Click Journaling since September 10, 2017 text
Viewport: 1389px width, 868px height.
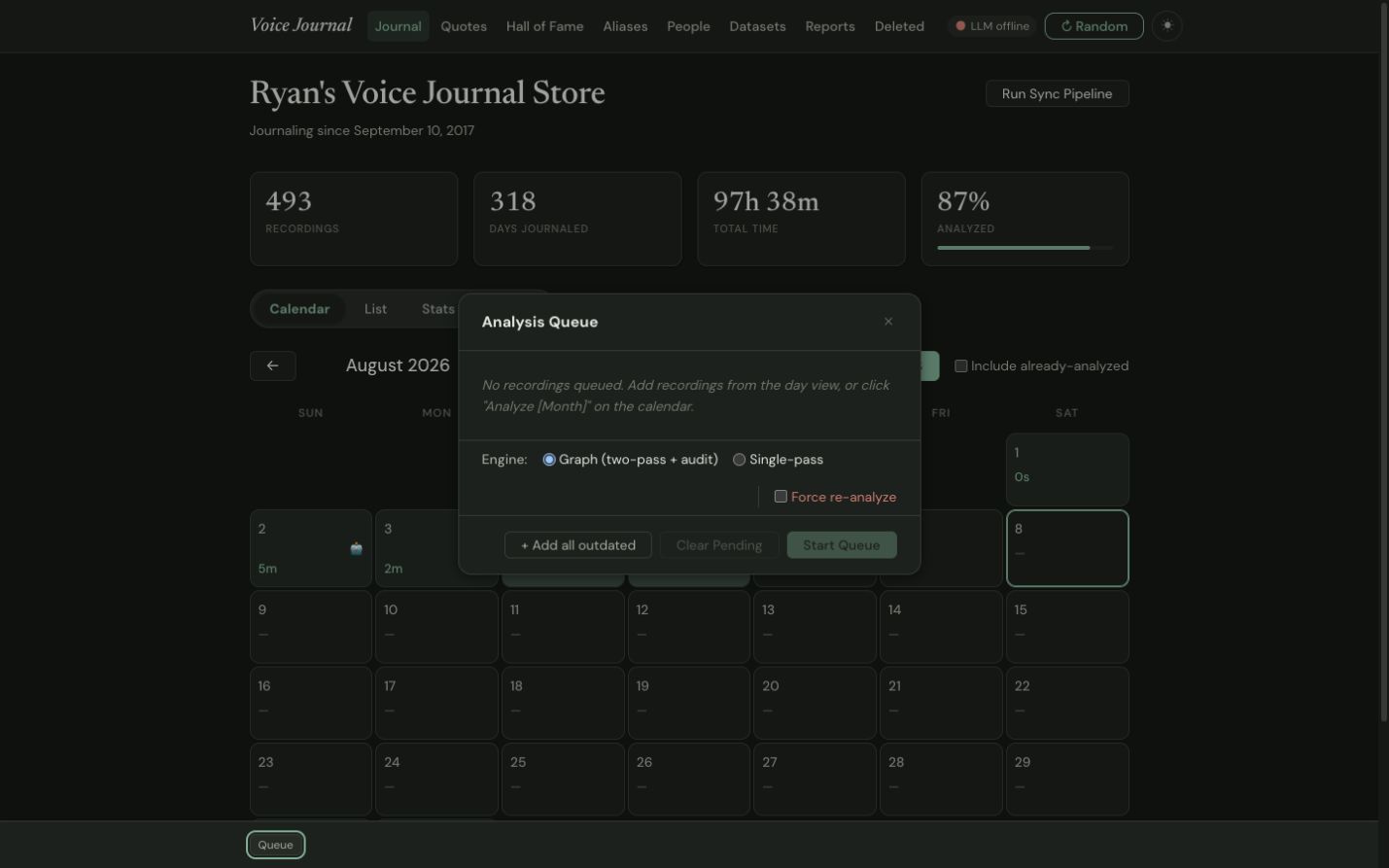362,130
